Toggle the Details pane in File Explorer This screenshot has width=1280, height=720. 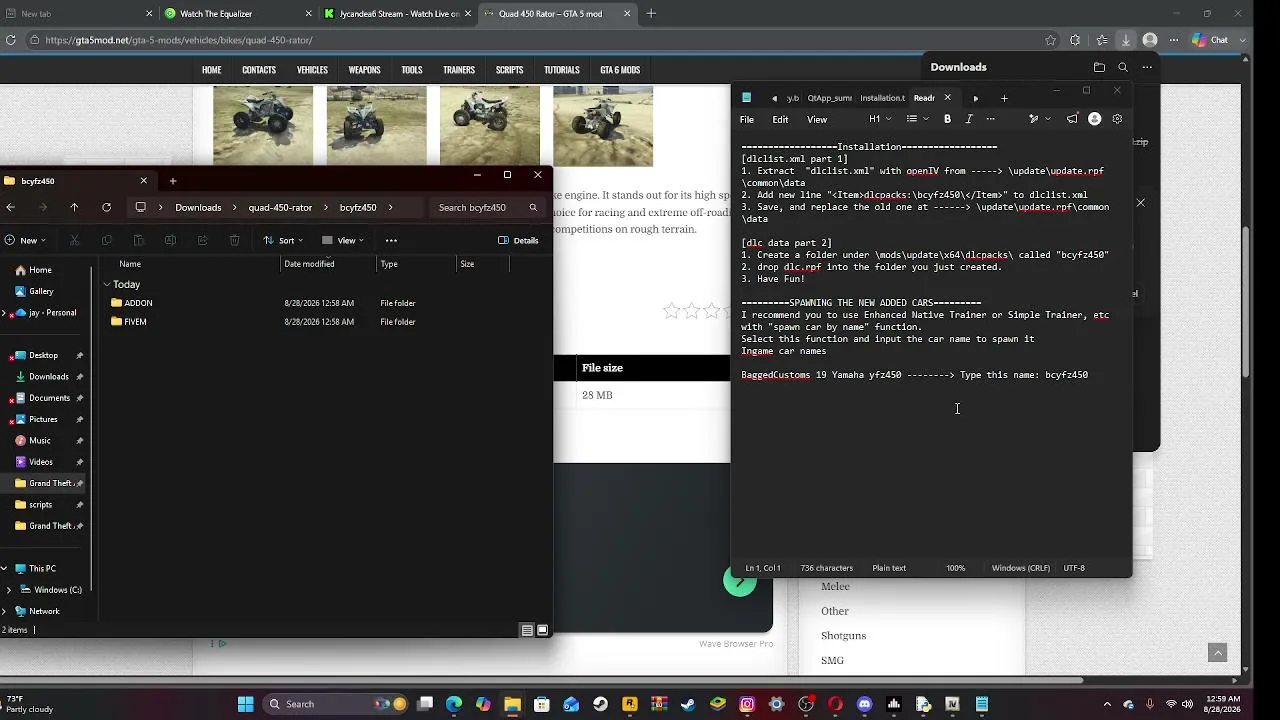[518, 240]
